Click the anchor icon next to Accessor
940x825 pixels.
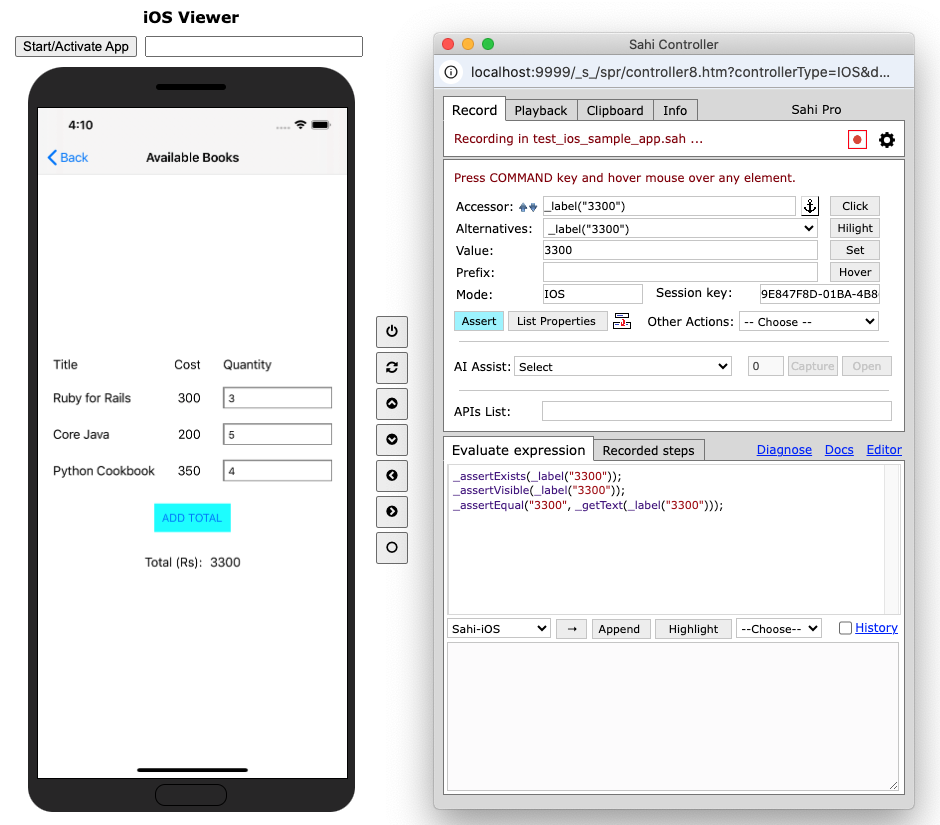[810, 206]
